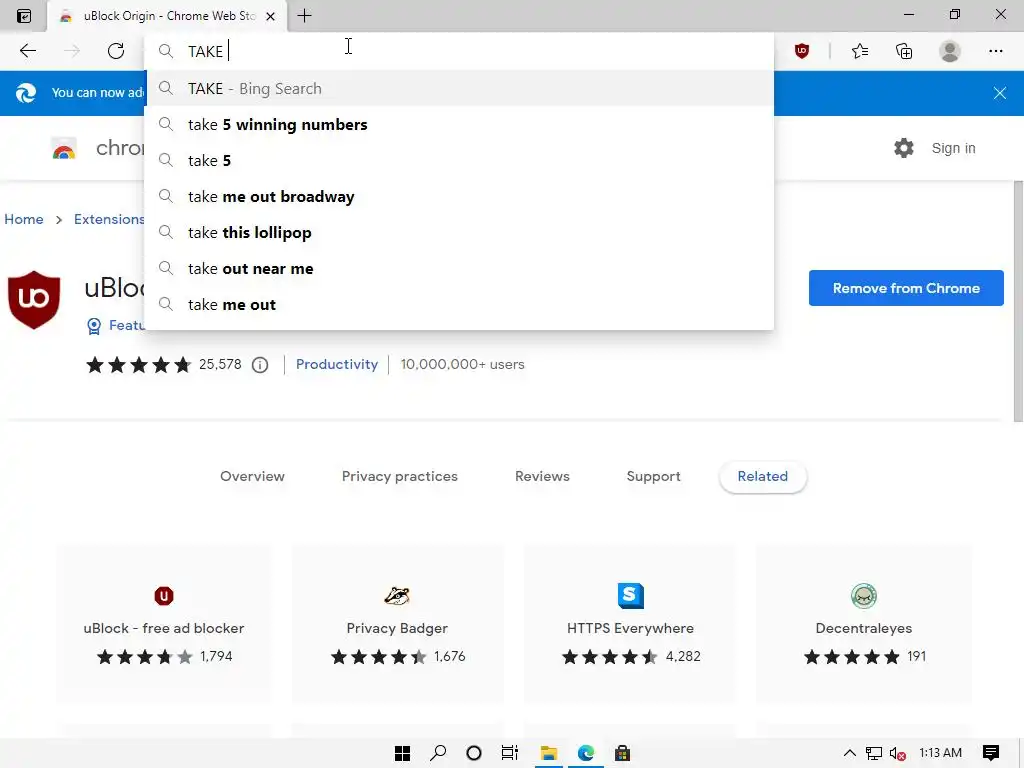Close the uBlock Origin browser tab

point(270,16)
